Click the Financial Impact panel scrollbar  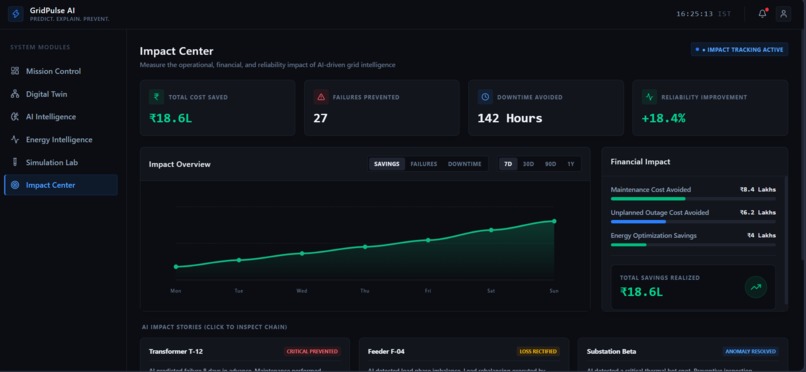785,239
